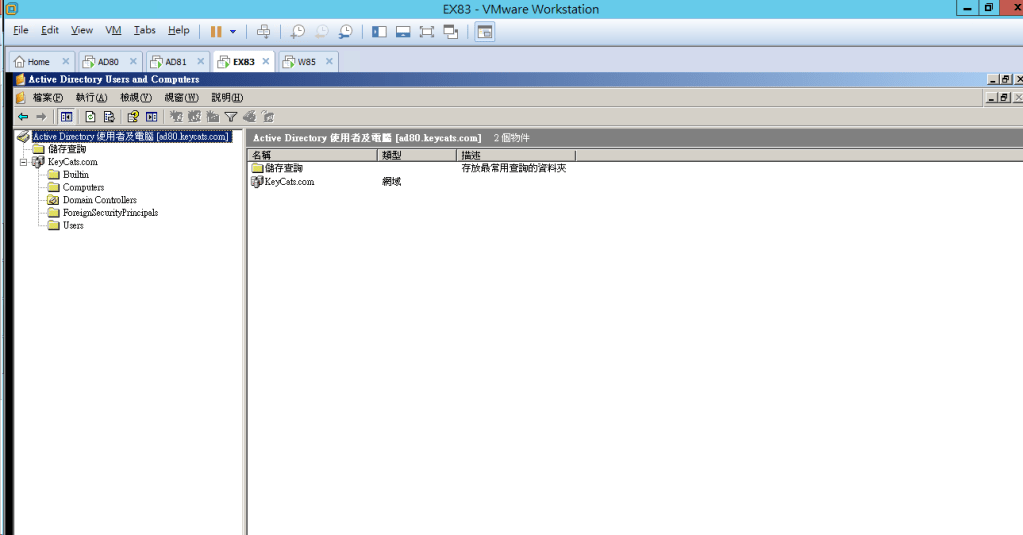Select KeyCats.com entry in right list
Viewport: 1023px width, 535px height.
pos(289,182)
